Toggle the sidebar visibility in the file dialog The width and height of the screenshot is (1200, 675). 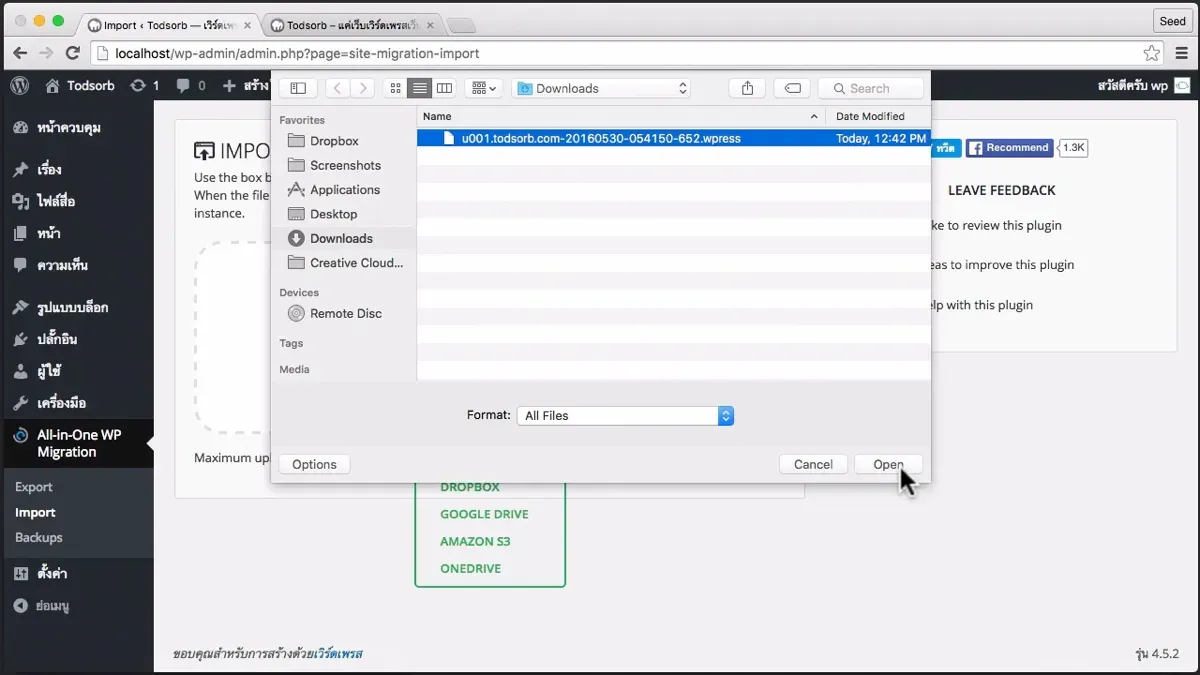297,88
